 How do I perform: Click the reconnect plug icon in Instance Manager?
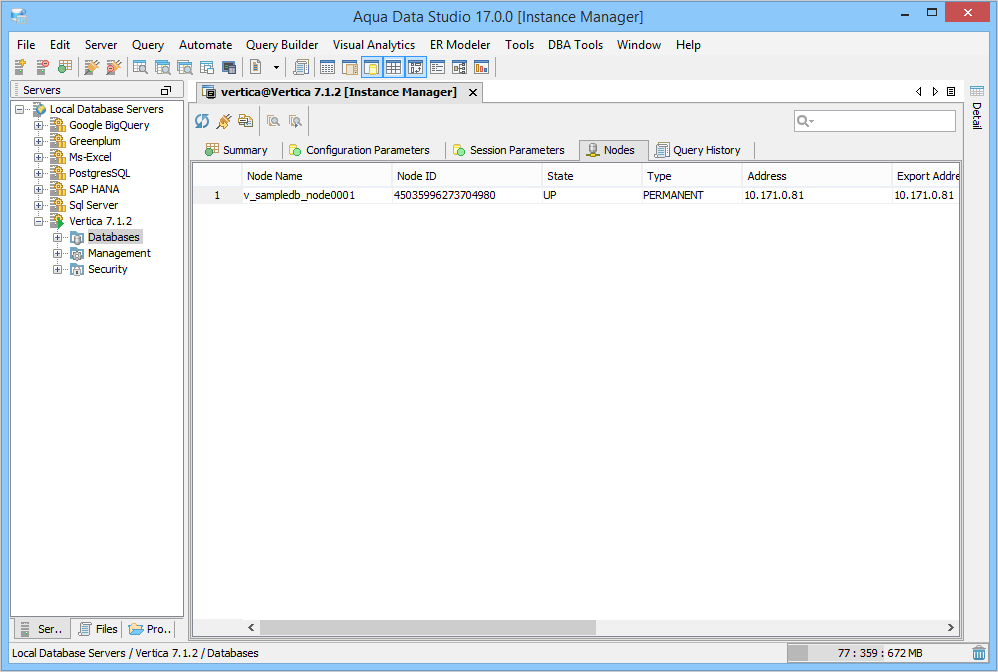[x=223, y=121]
